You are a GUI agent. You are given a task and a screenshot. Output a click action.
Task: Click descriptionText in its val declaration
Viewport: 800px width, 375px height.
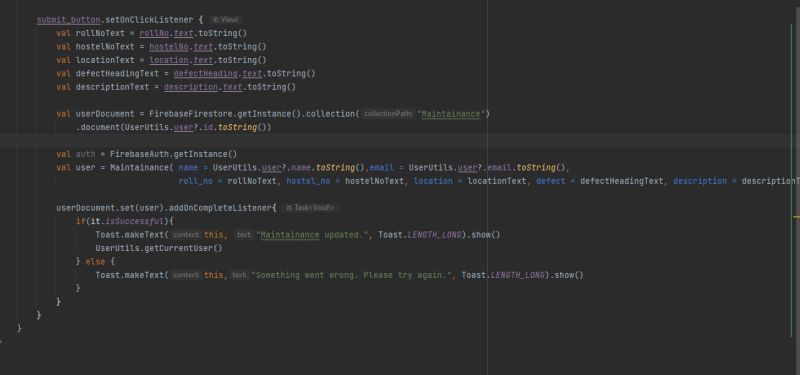[112, 87]
